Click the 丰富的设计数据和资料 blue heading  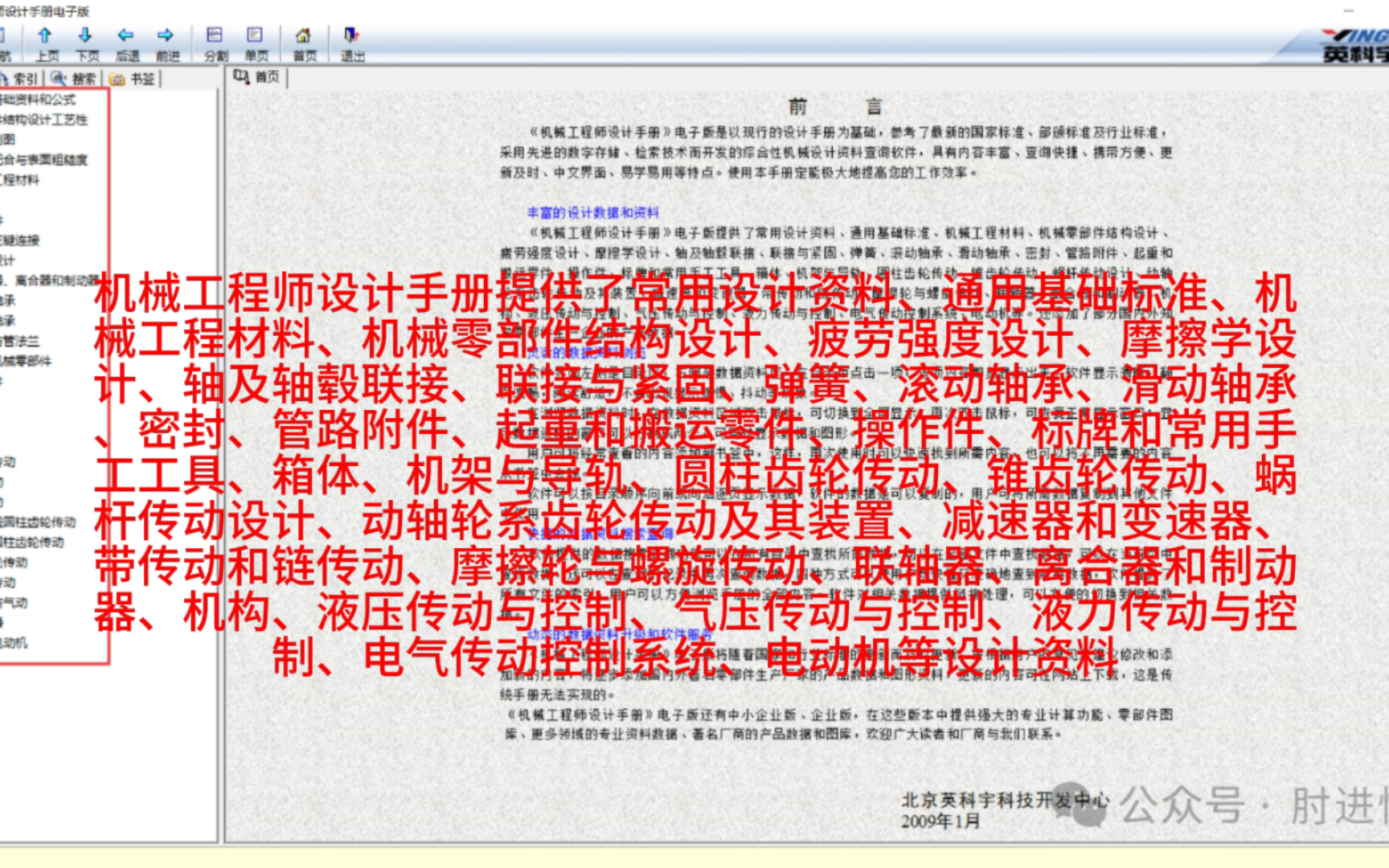click(x=592, y=212)
